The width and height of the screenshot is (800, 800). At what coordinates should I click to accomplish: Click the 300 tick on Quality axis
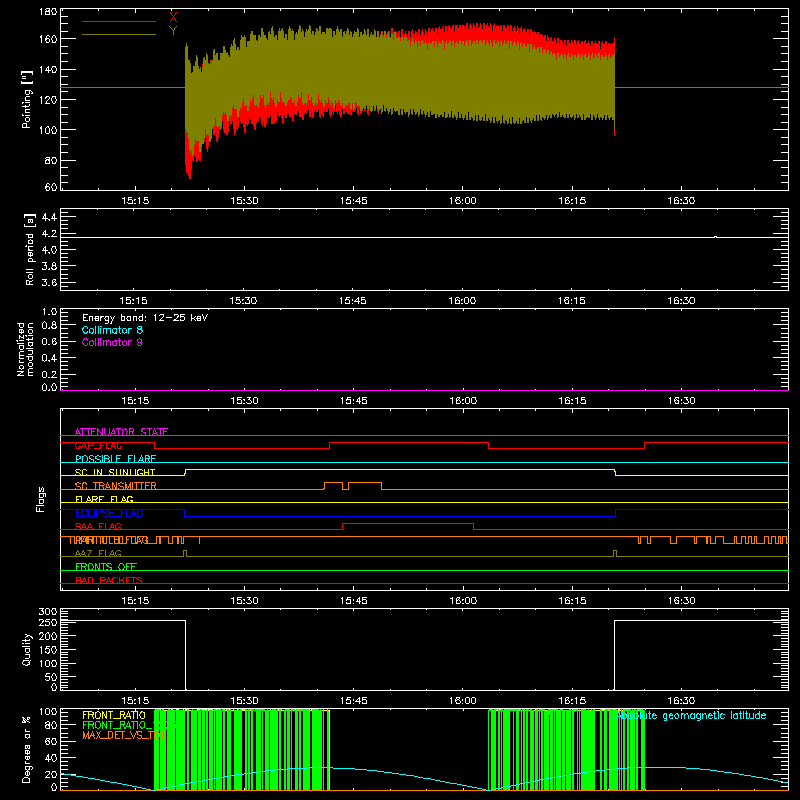click(47, 612)
